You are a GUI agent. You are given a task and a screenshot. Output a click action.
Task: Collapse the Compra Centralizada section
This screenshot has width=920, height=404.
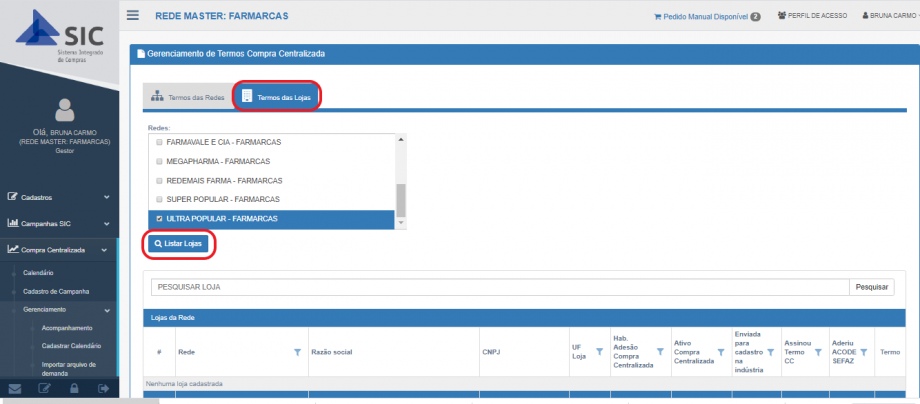pos(58,249)
